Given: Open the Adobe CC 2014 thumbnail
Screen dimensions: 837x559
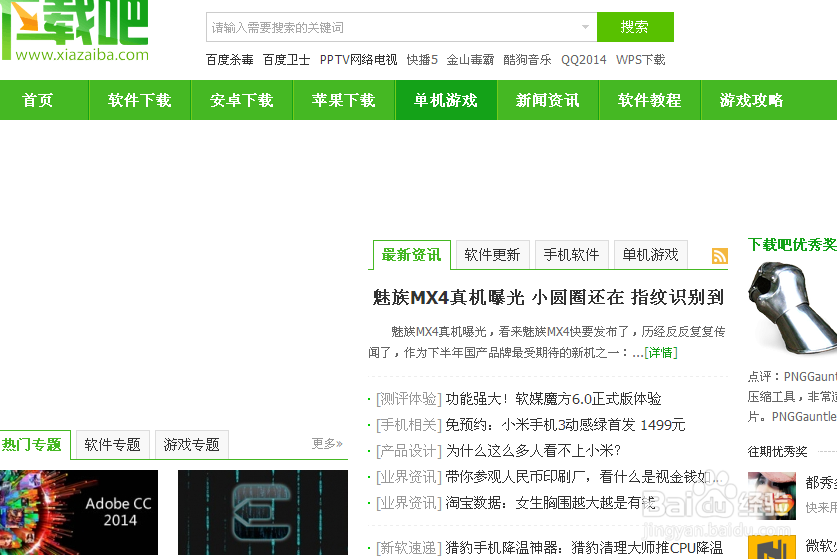Looking at the screenshot, I should point(79,513).
